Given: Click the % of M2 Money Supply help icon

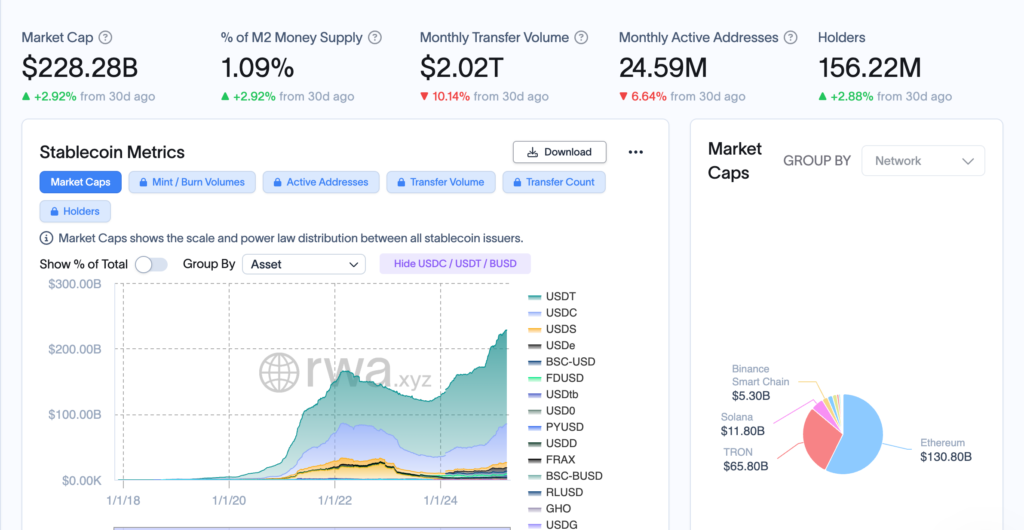Looking at the screenshot, I should pyautogui.click(x=375, y=38).
